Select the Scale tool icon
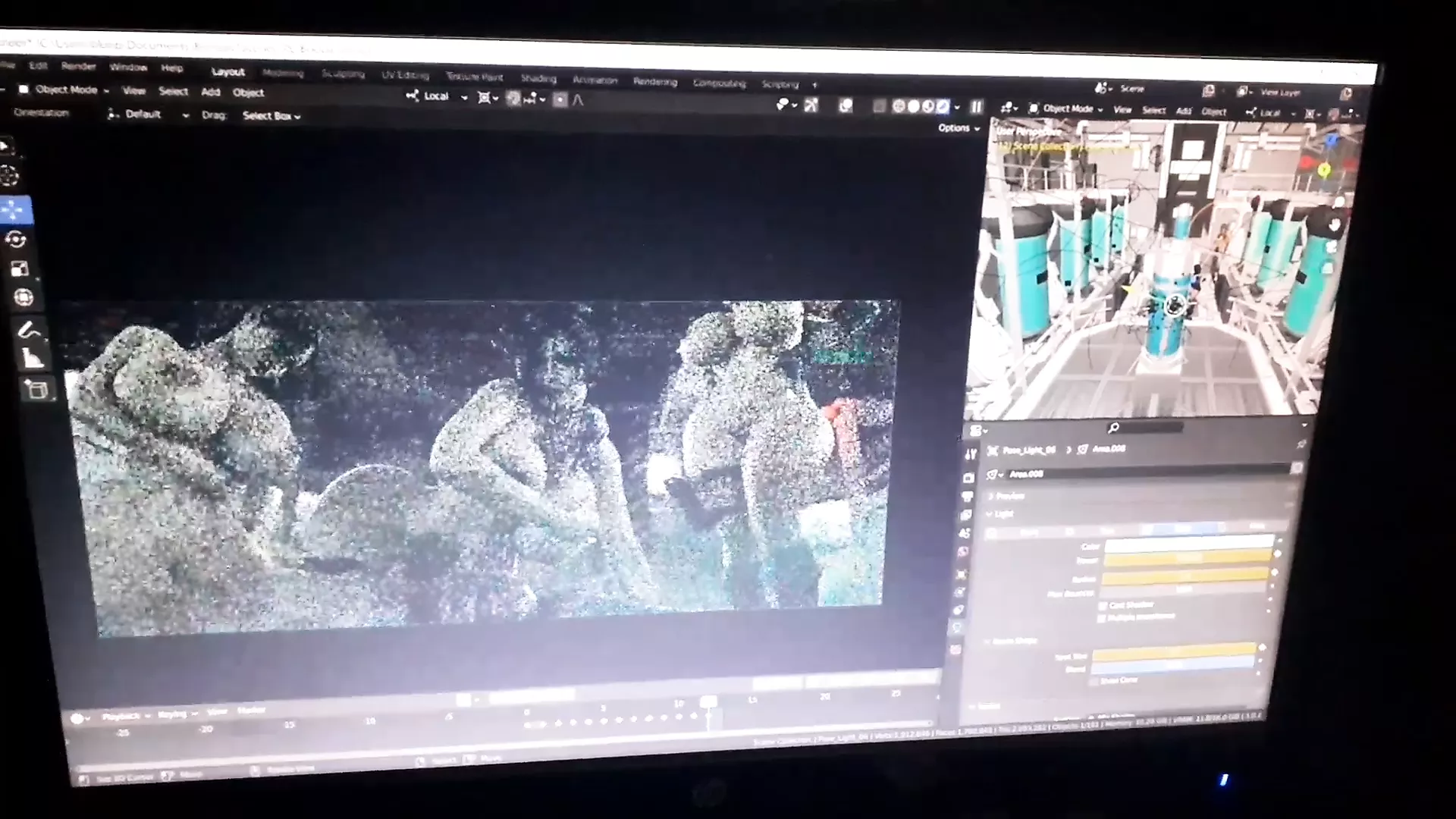This screenshot has width=1456, height=819. click(x=20, y=268)
